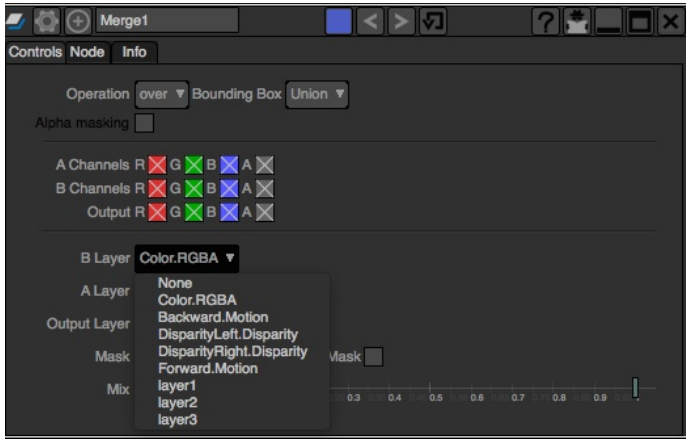Choose DisparityRight.Disparity from the list

(232, 352)
